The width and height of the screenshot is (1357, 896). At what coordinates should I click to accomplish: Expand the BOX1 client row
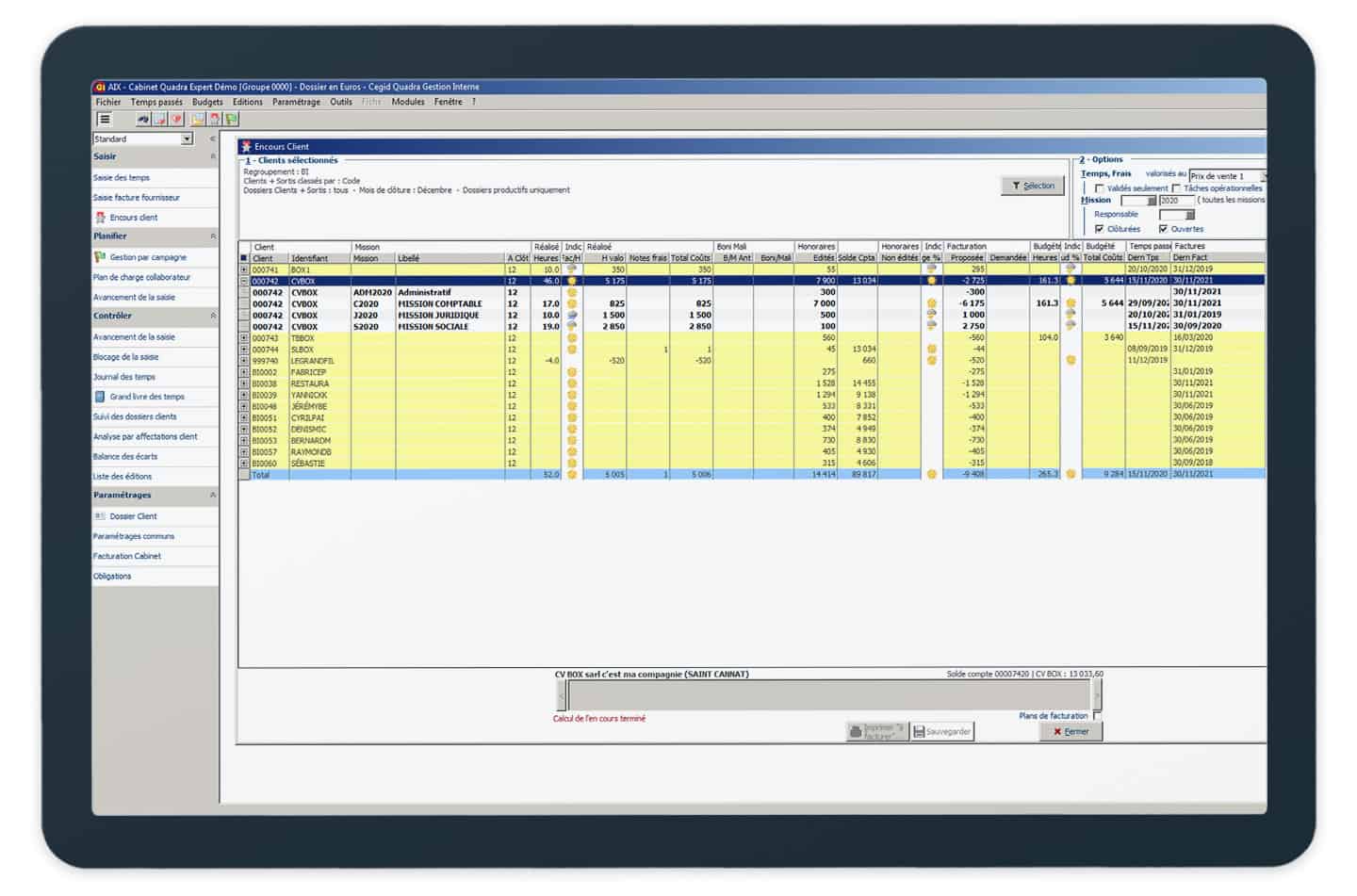point(244,269)
